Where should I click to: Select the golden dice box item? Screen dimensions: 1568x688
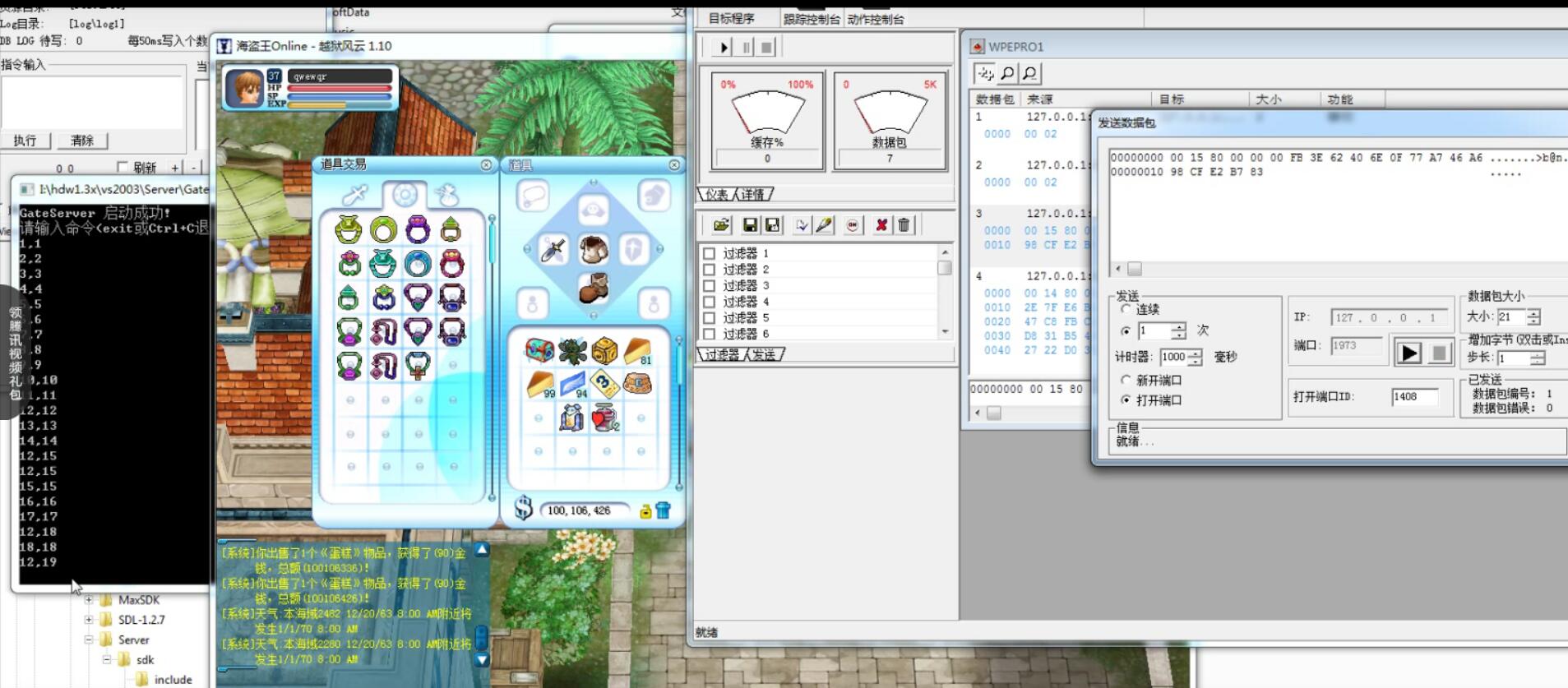(x=604, y=350)
